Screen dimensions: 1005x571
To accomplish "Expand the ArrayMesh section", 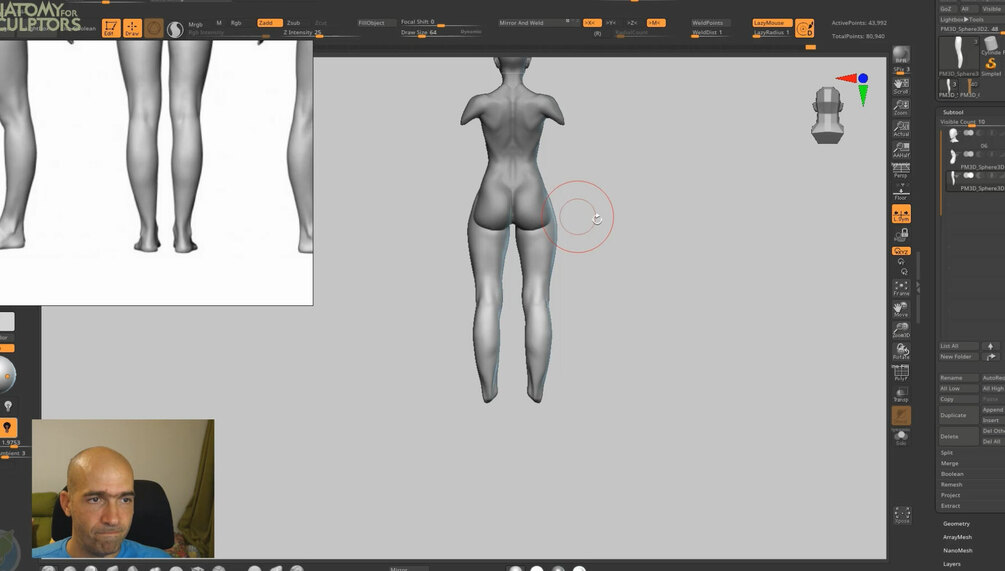I will pos(957,537).
